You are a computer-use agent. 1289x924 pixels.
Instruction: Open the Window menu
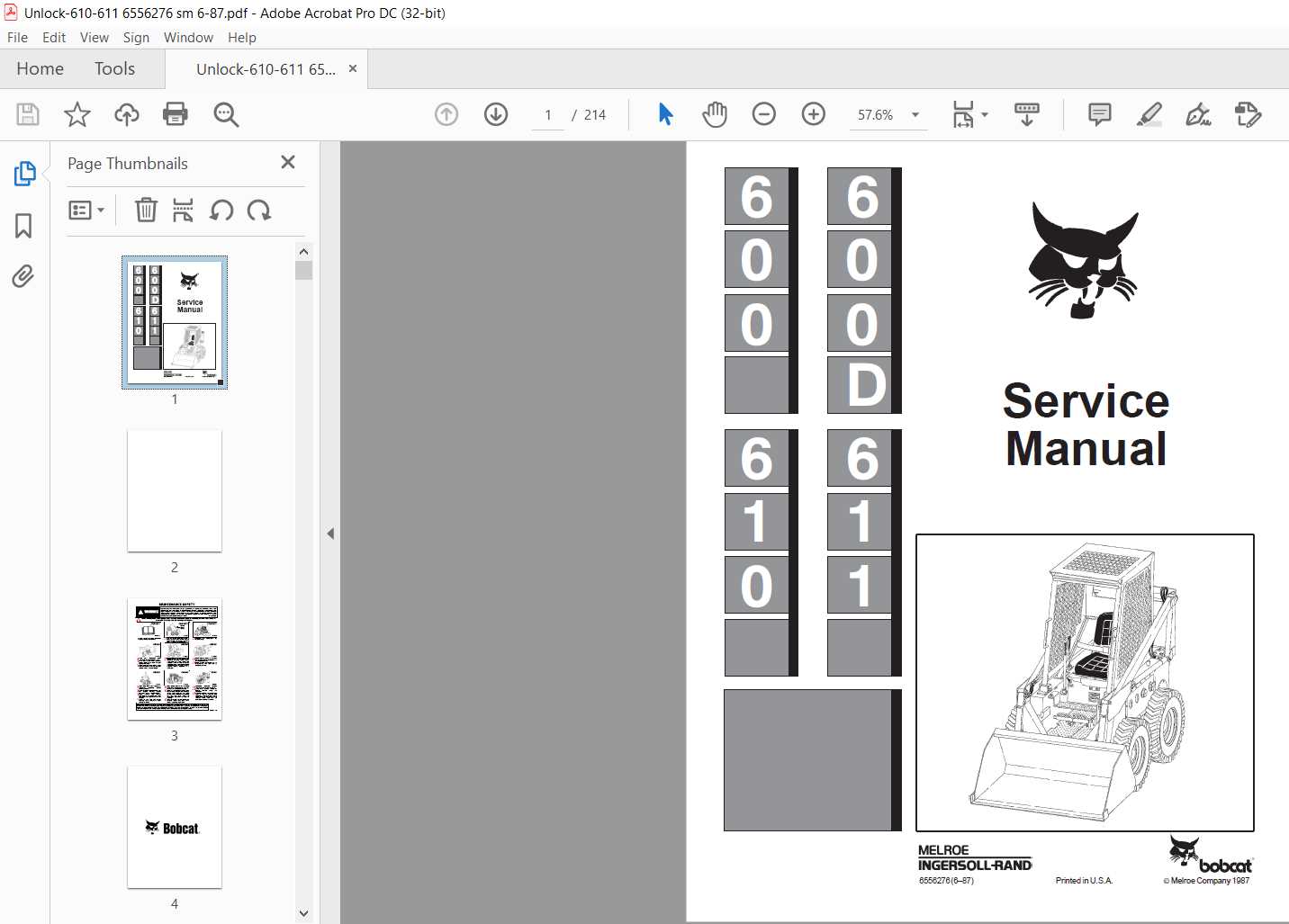click(188, 37)
